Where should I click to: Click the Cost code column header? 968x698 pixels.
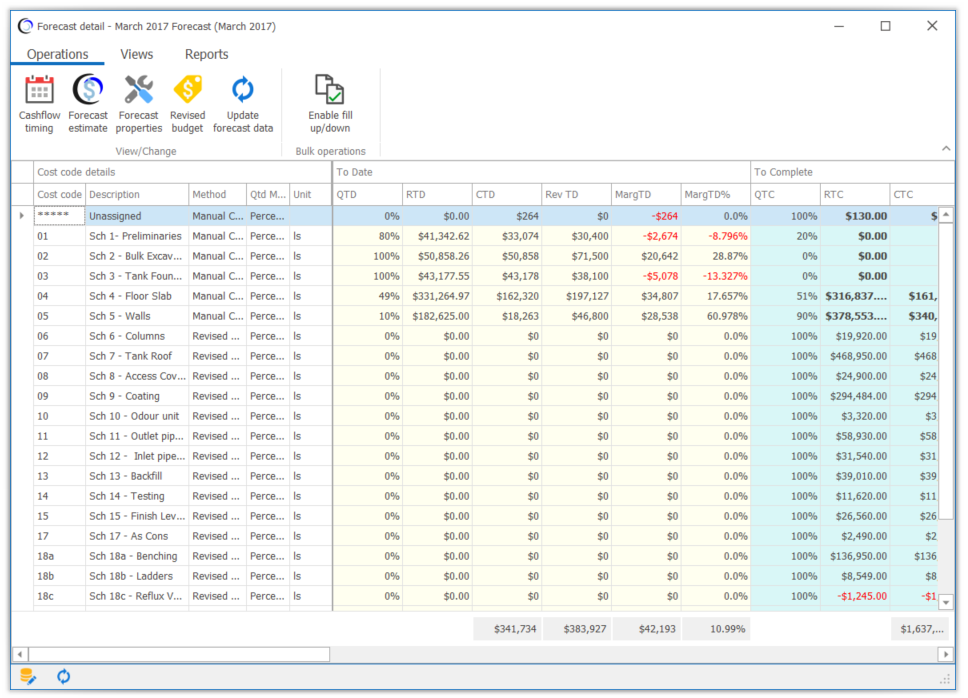[x=59, y=194]
